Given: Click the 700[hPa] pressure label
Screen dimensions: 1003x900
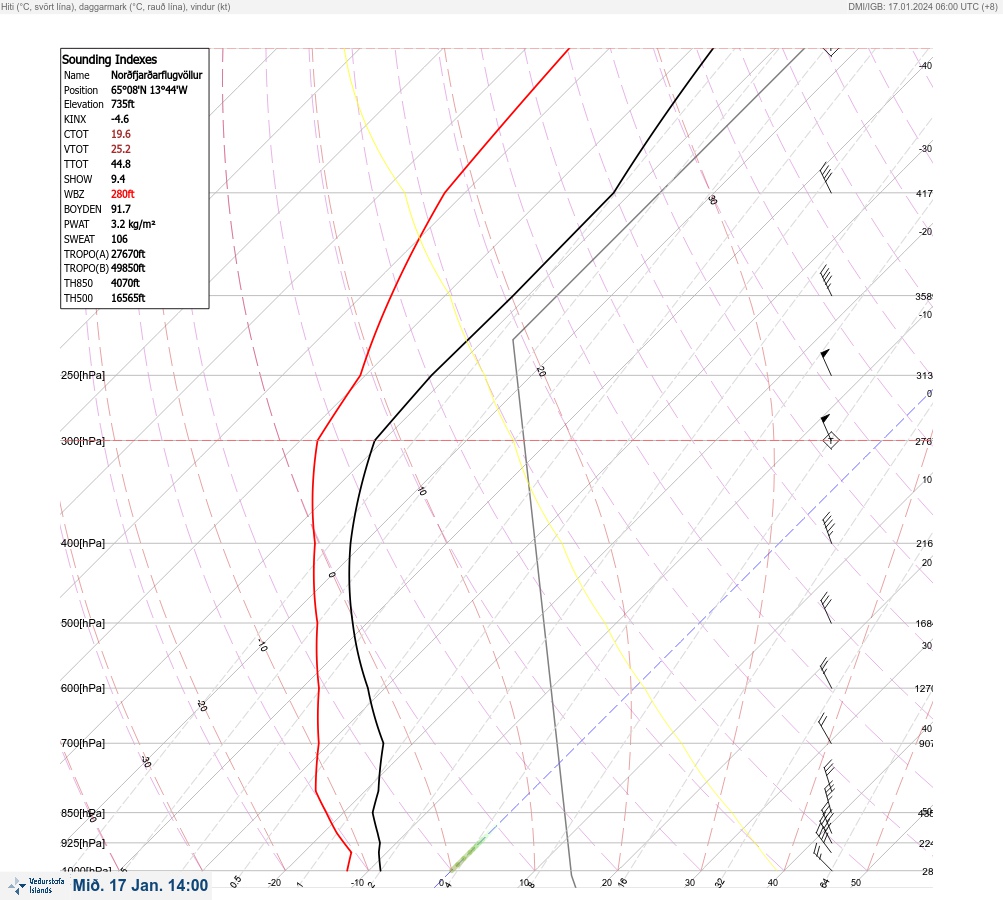Looking at the screenshot, I should pyautogui.click(x=83, y=743).
